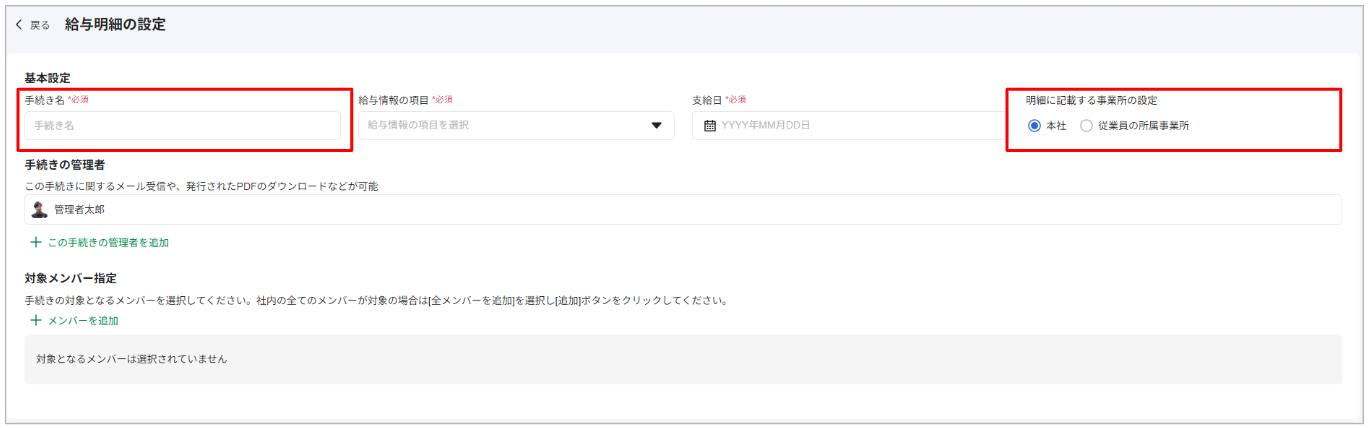Click the 本社 radio label text
The height and width of the screenshot is (428, 1370).
click(1056, 126)
